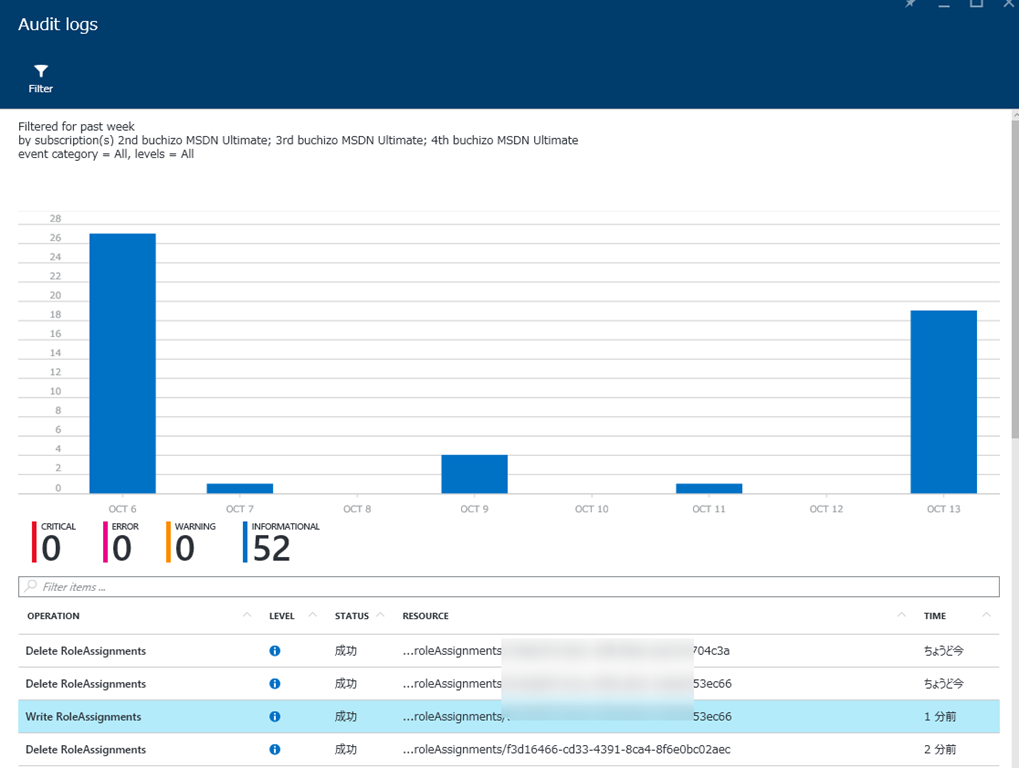Screen dimensions: 1019x768
Task: Sort by the LEVEL column arrow
Action: coord(312,615)
